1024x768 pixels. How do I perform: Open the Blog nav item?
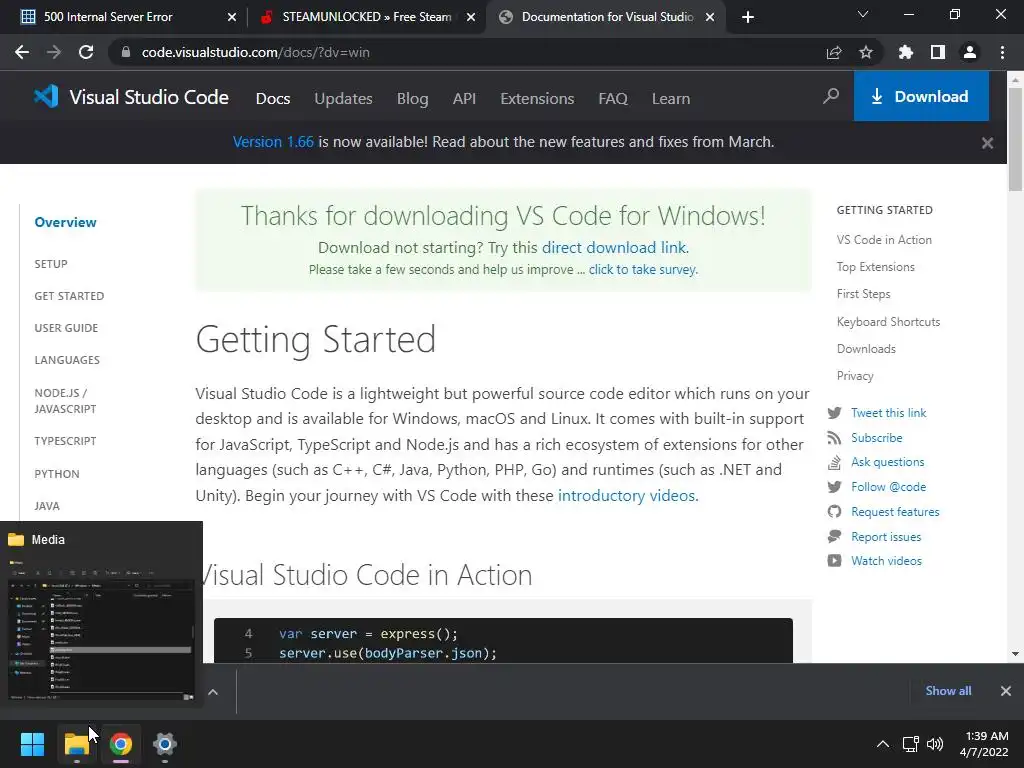pos(413,99)
